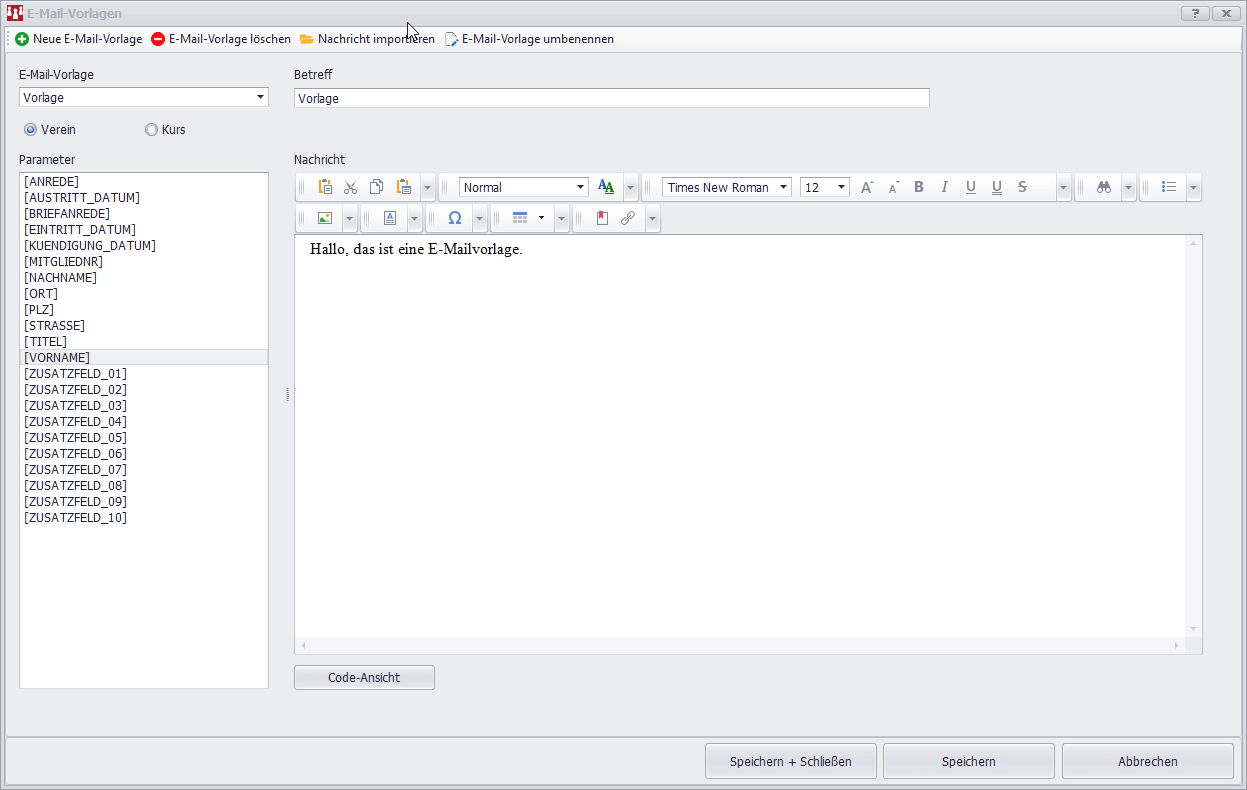The height and width of the screenshot is (790, 1247).
Task: Click the insert image icon
Action: pos(324,218)
